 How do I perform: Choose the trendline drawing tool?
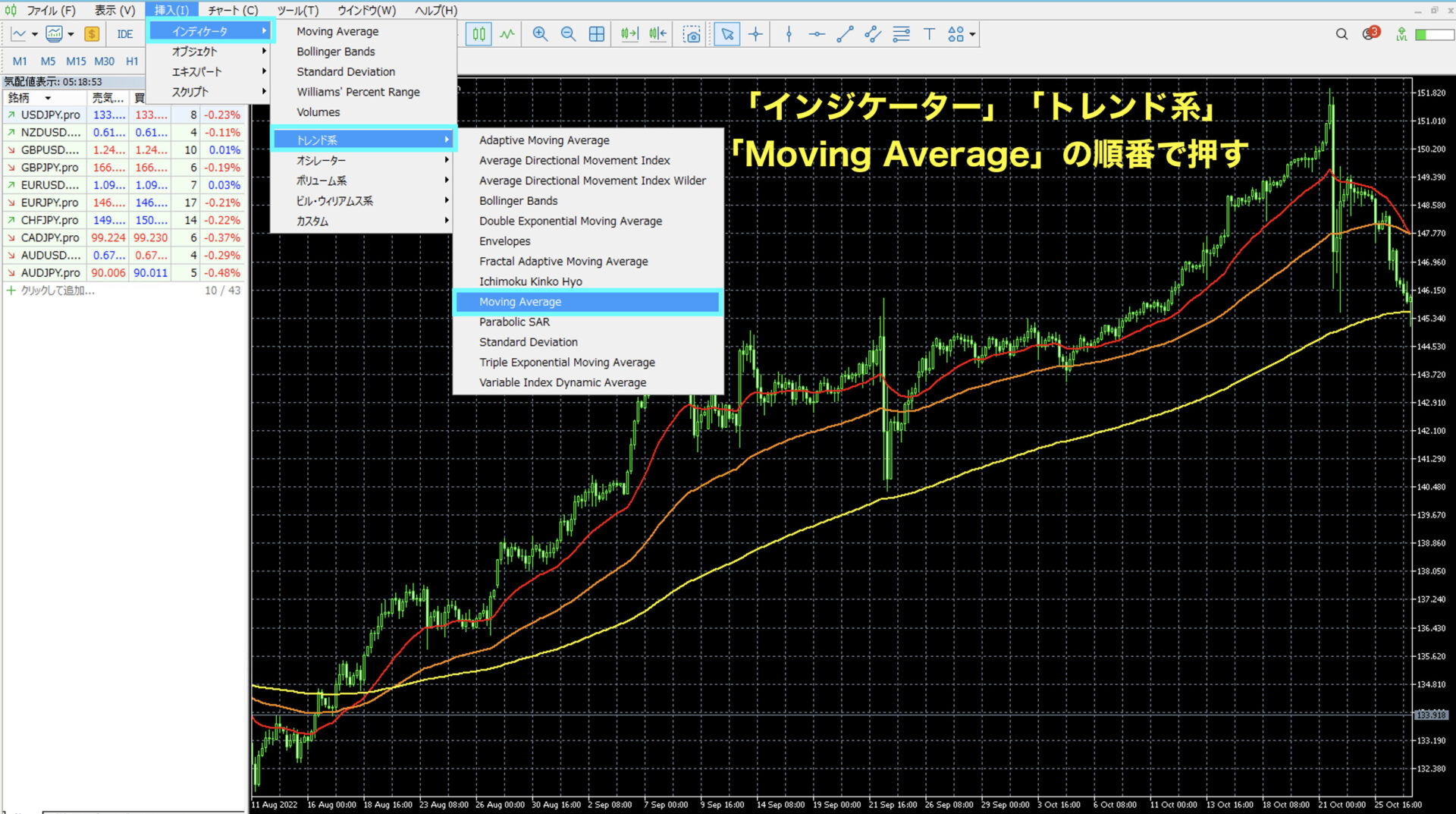845,34
